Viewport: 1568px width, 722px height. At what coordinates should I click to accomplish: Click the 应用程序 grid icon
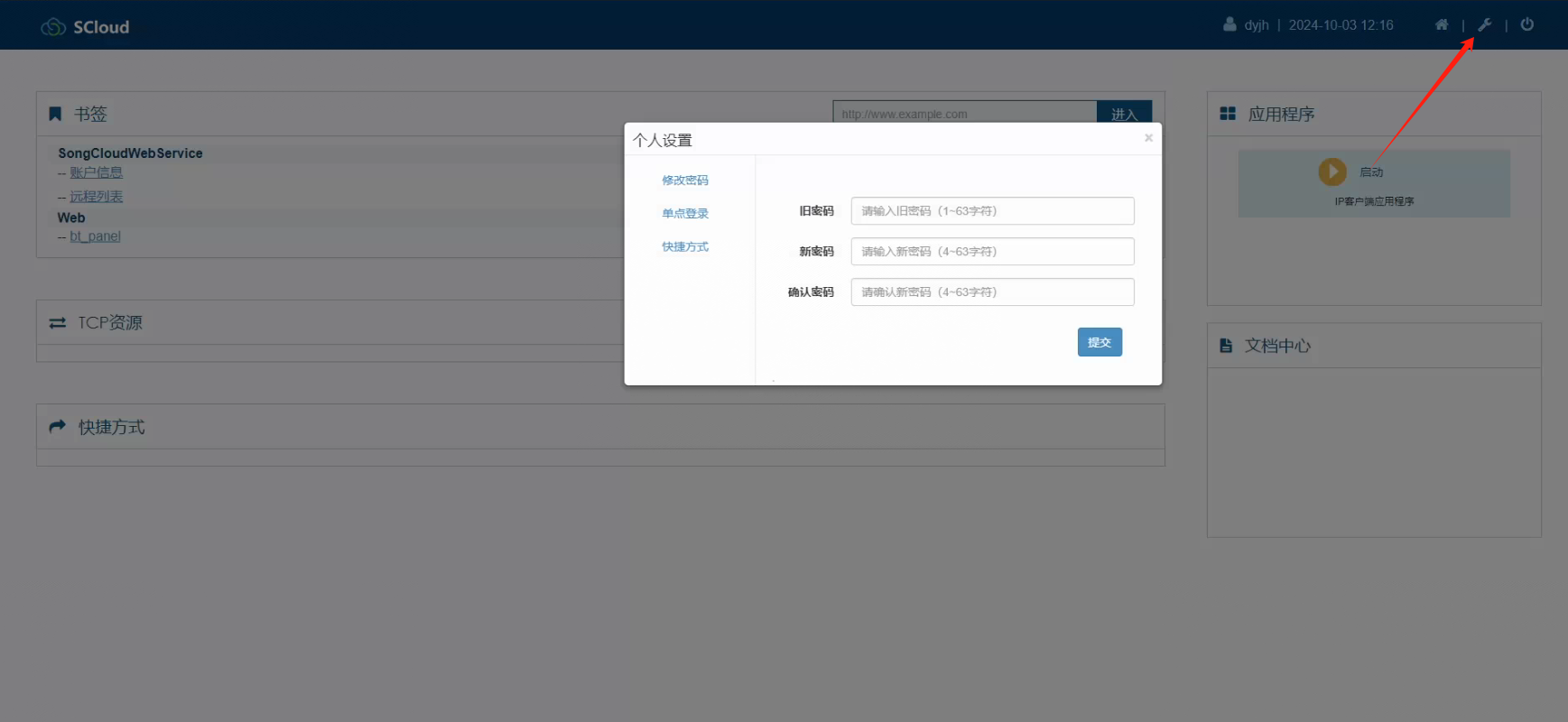(1228, 114)
